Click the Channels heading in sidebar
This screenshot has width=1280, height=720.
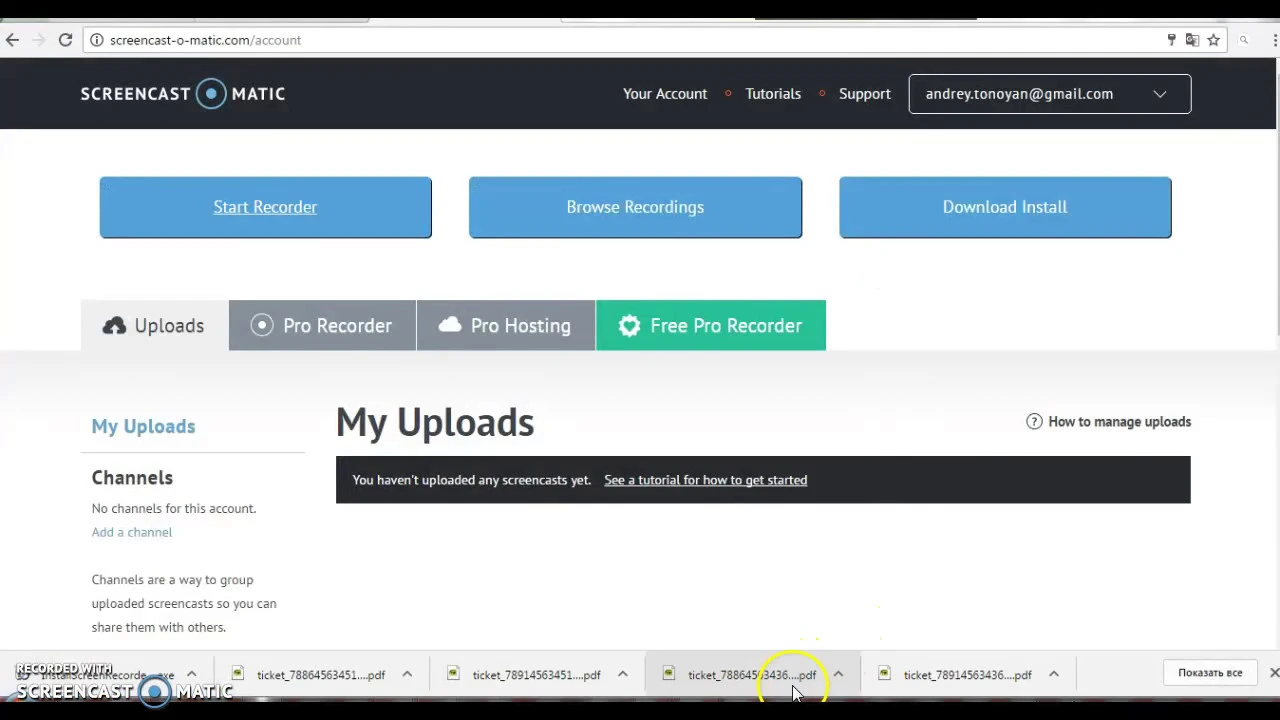tap(132, 478)
